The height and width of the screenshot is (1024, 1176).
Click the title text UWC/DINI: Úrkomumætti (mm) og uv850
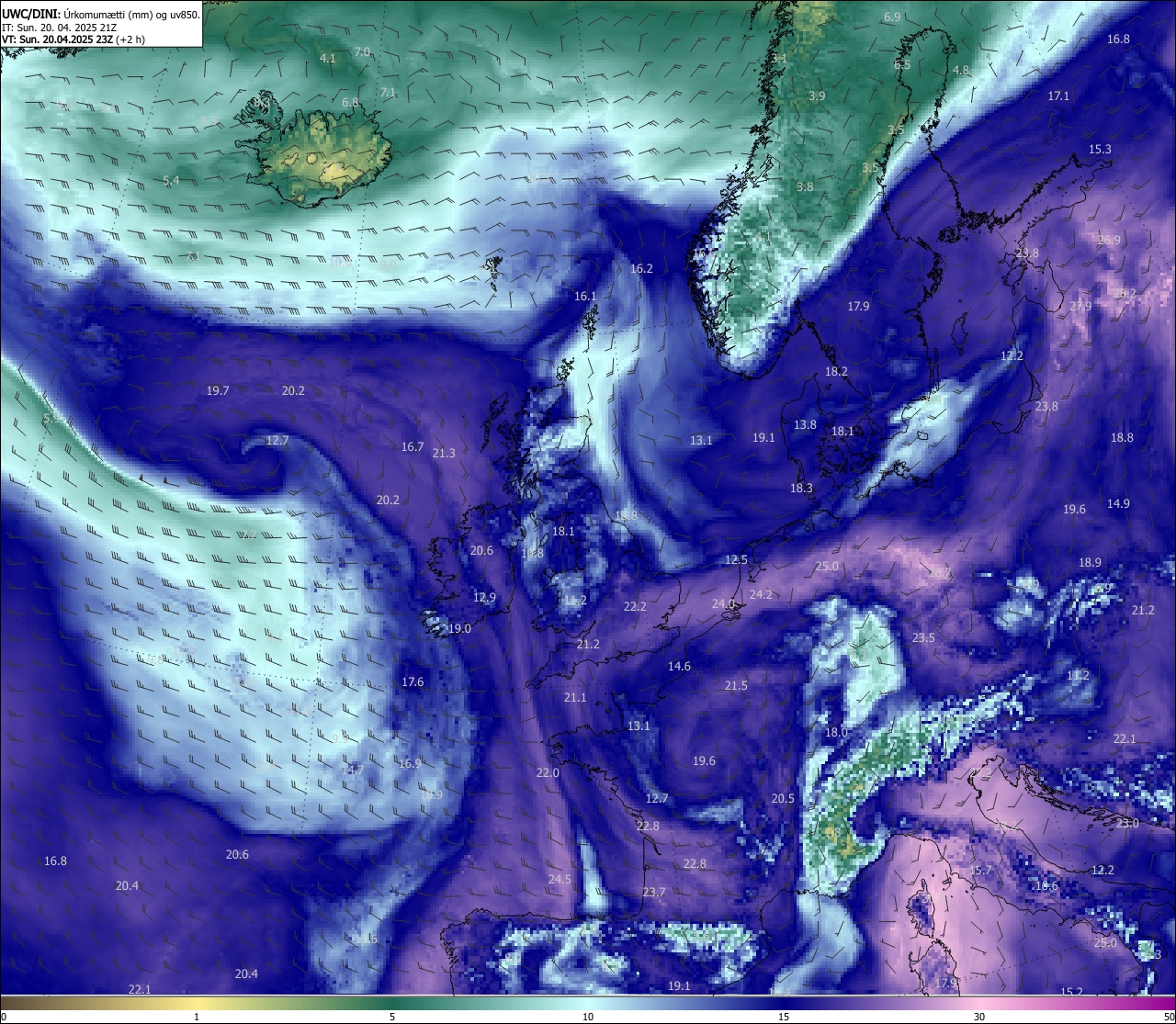[100, 14]
